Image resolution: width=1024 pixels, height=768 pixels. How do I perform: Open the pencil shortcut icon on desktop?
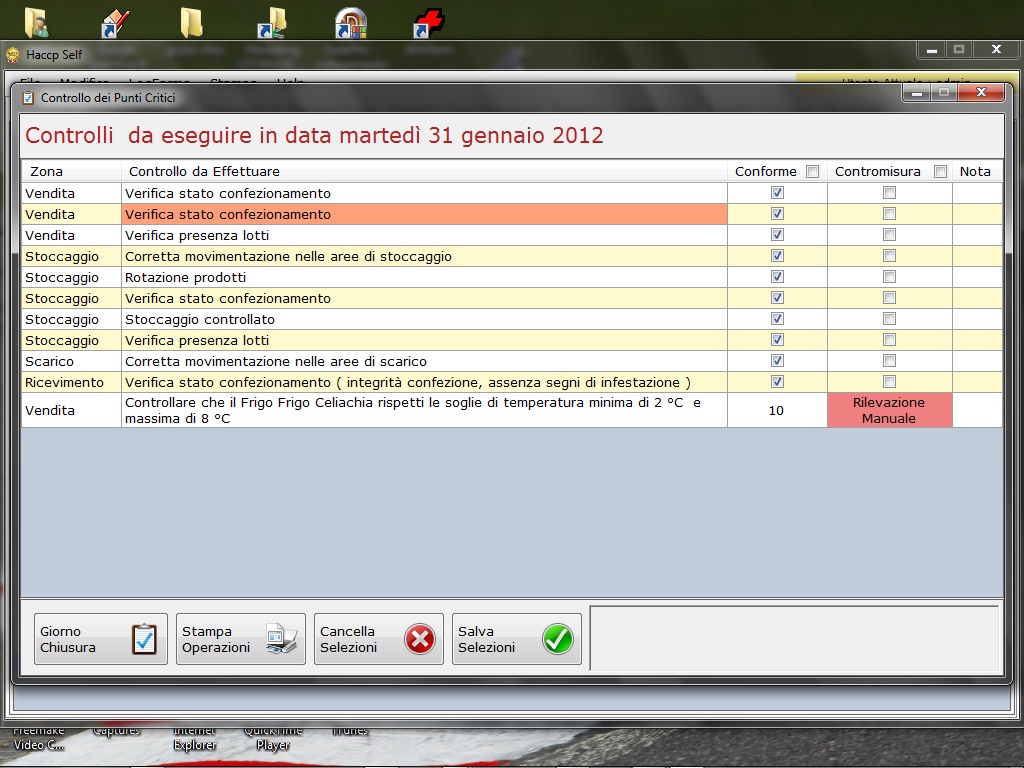point(116,22)
